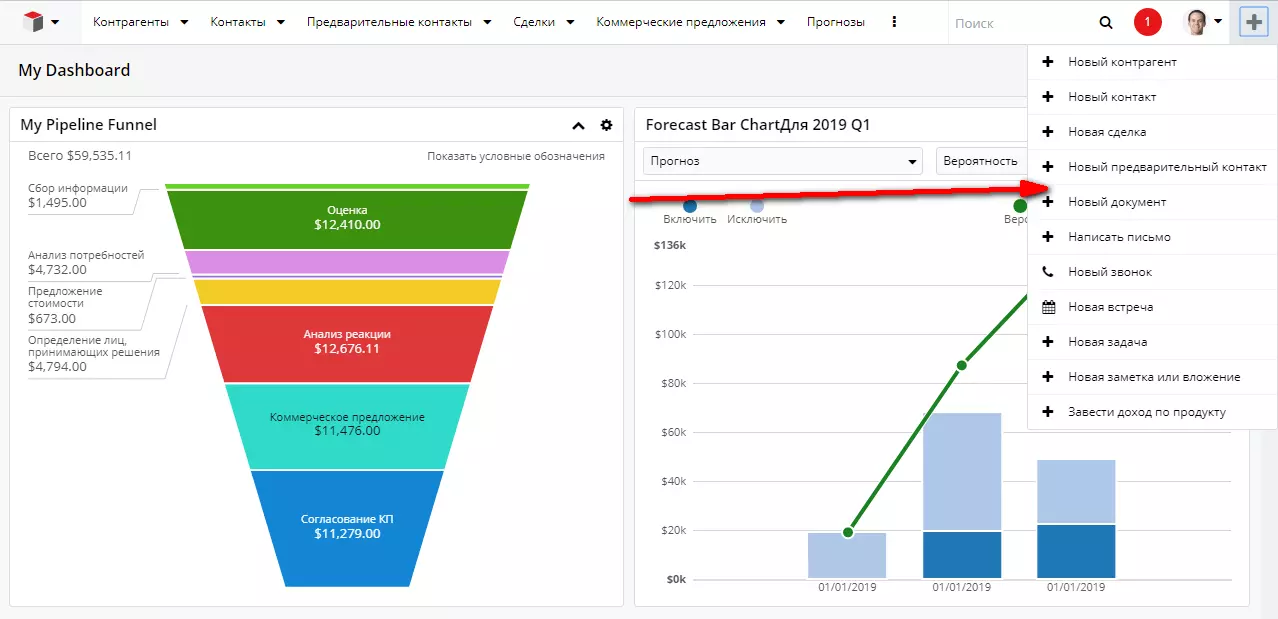
Task: Click Показать условные обозначения link
Action: [516, 156]
